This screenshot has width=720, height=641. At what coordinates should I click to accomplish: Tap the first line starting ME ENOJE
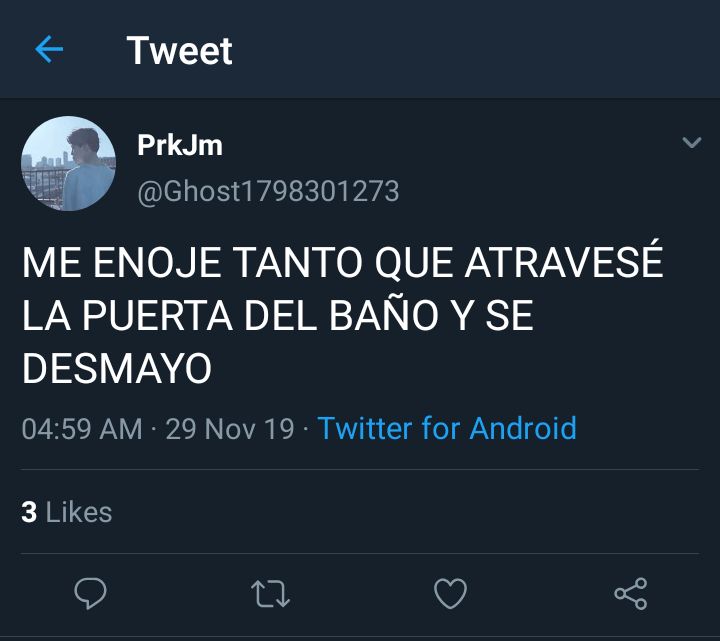pos(343,262)
